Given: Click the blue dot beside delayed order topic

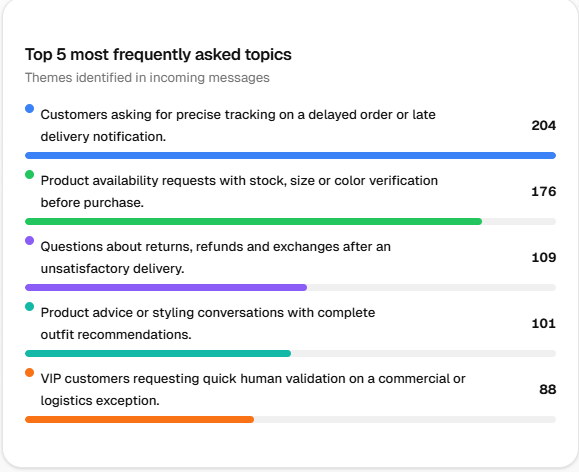Looking at the screenshot, I should click(30, 109).
